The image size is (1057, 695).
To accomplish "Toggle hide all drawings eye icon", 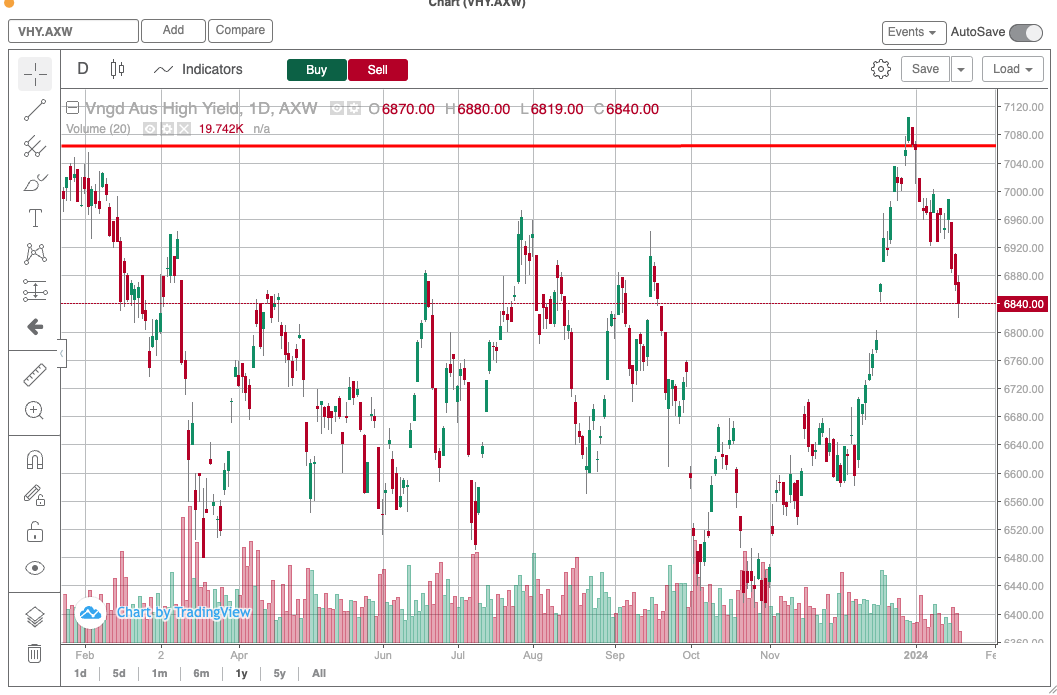I will [x=34, y=568].
